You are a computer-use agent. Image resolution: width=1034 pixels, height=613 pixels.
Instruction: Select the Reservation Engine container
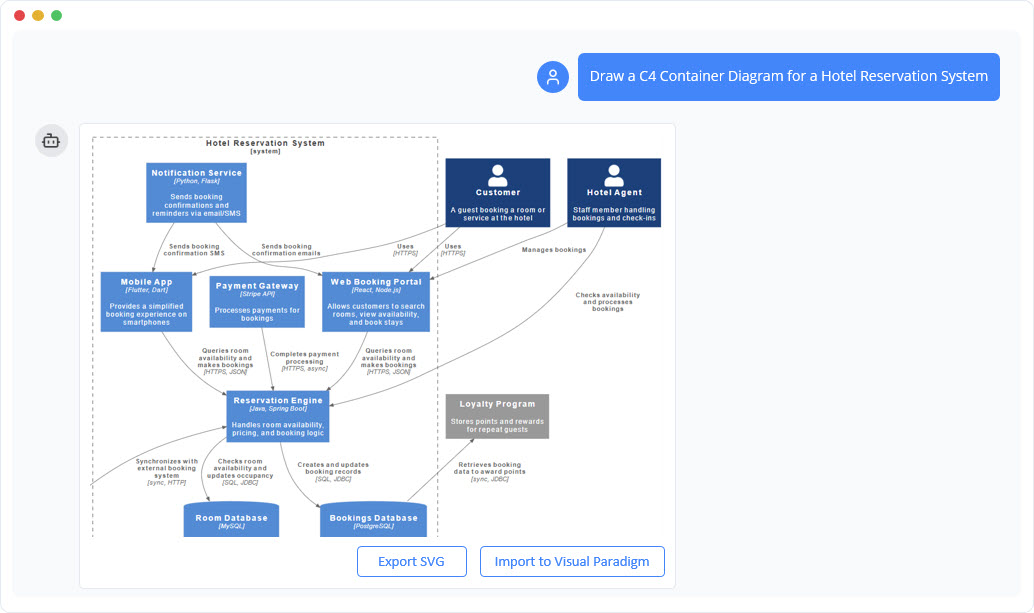(x=280, y=414)
